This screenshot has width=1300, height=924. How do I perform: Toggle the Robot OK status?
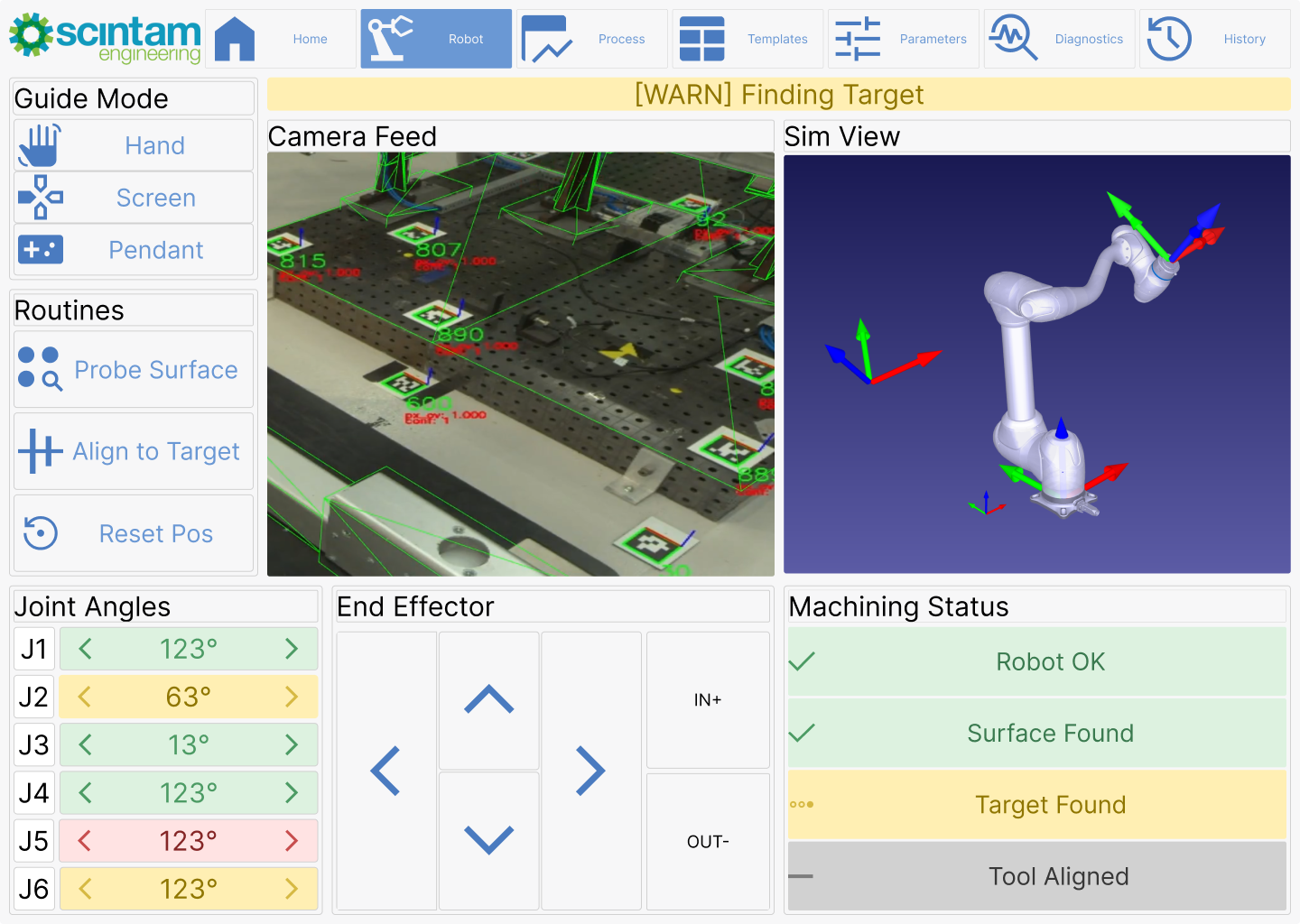[1036, 661]
